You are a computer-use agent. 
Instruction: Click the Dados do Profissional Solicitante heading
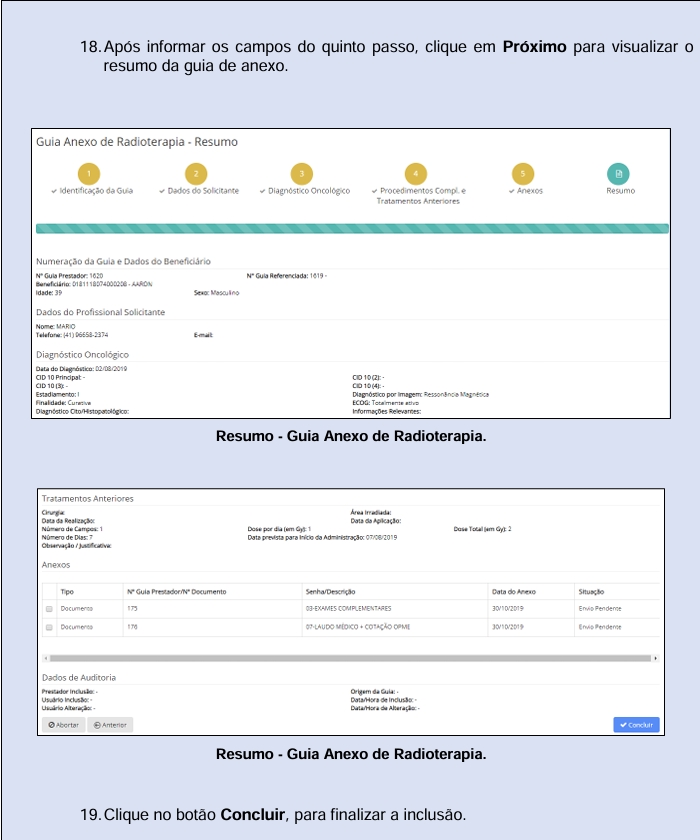click(x=101, y=312)
